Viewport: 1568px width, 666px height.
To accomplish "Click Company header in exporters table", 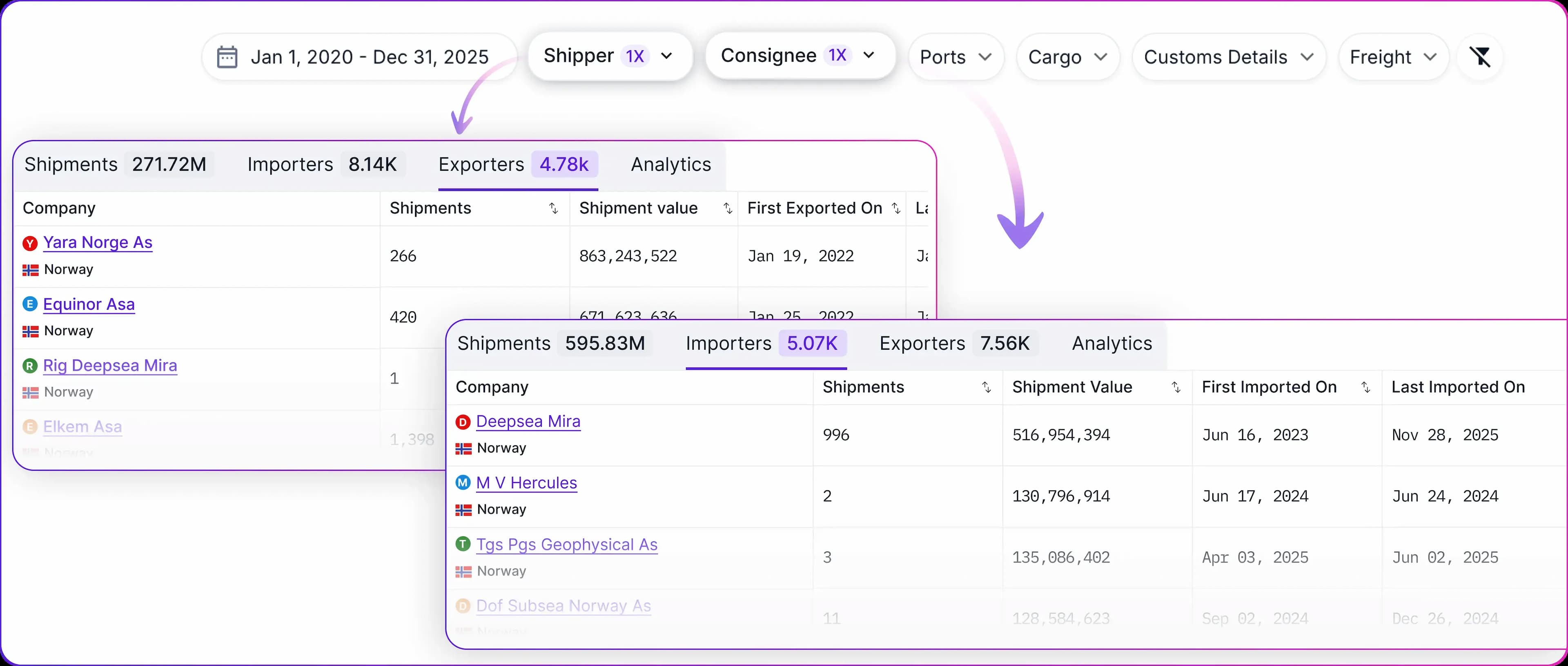I will pos(59,208).
